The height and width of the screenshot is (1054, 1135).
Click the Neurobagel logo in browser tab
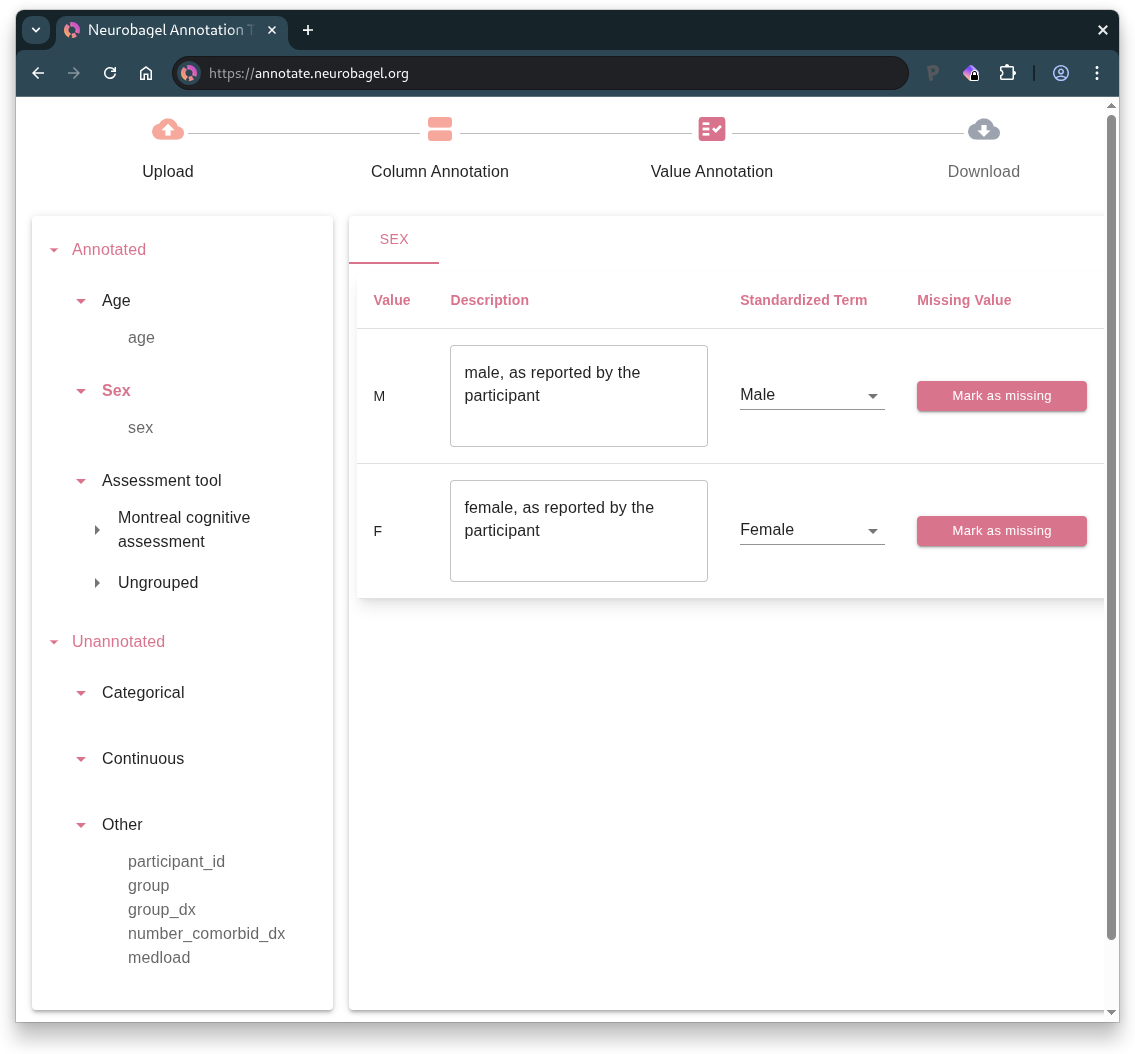pos(71,30)
